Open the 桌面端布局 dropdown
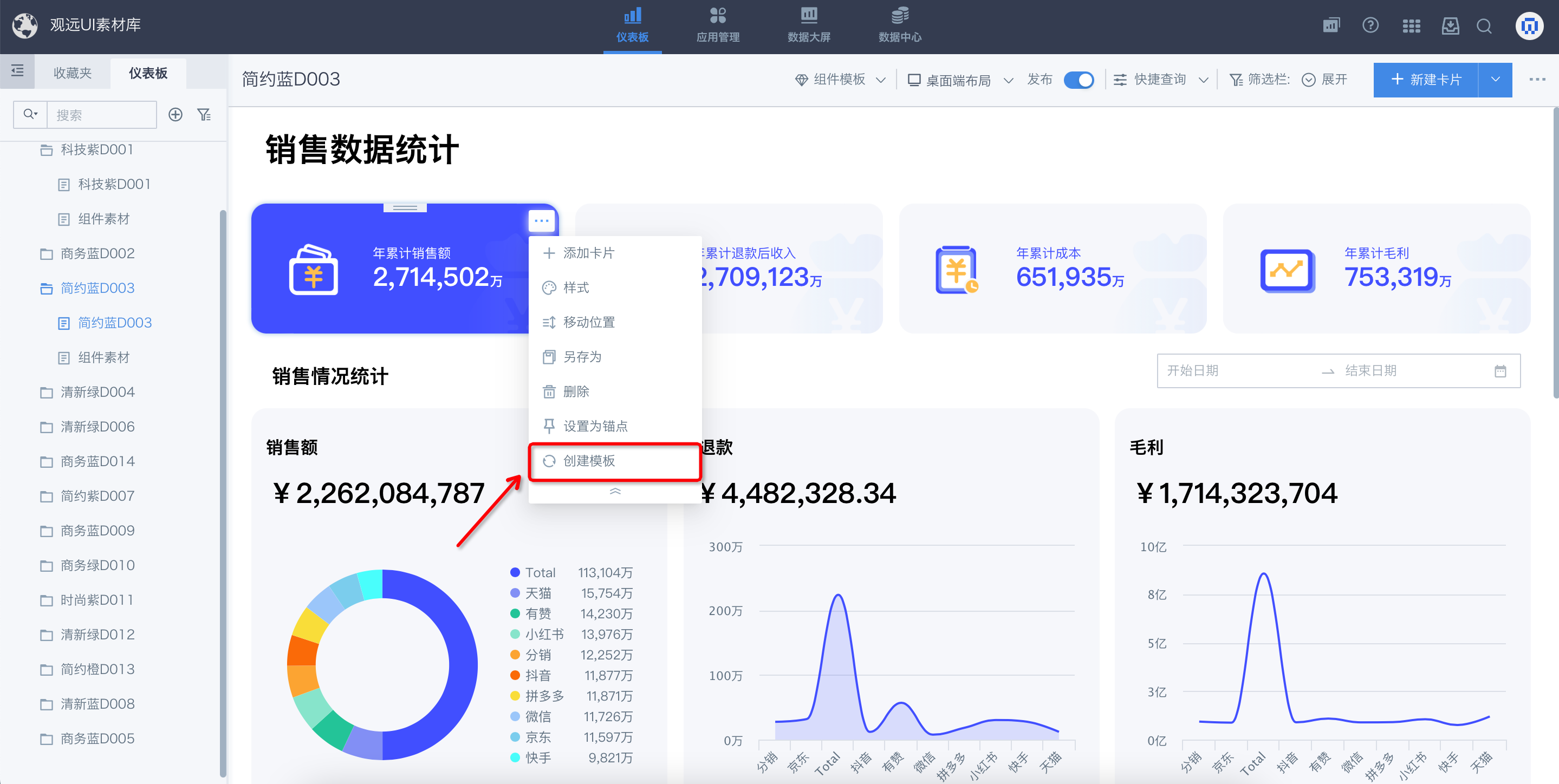The width and height of the screenshot is (1559, 784). (960, 80)
